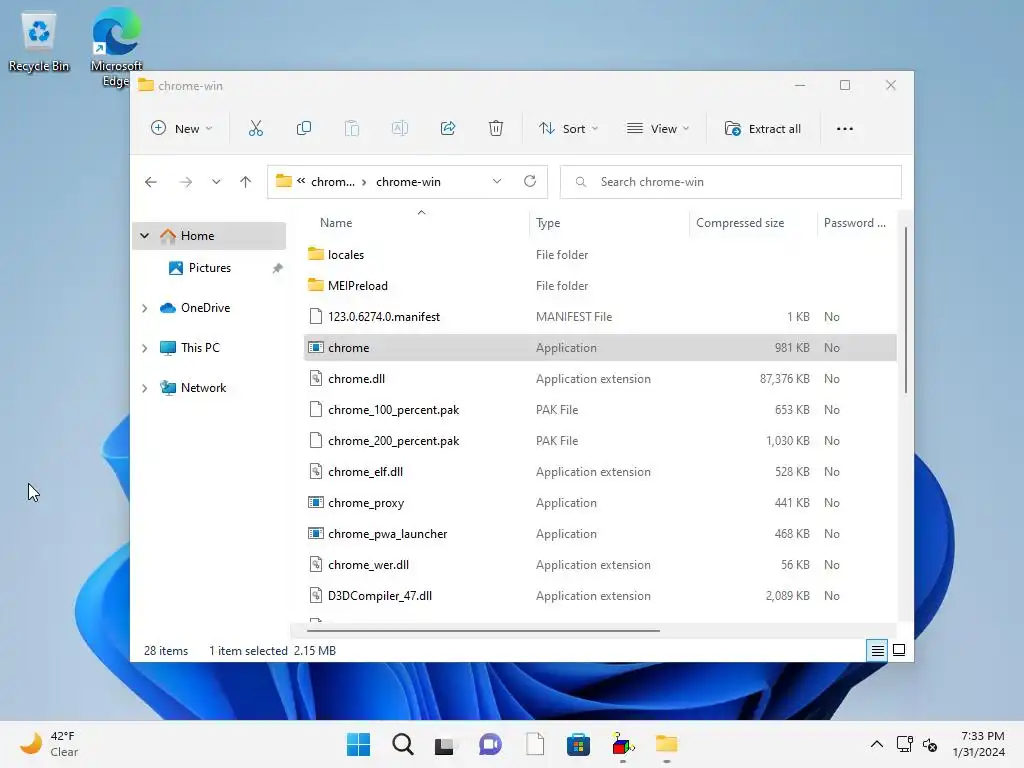Viewport: 1024px width, 768px height.
Task: Click the horizontal scrollbar thumb
Action: point(483,631)
